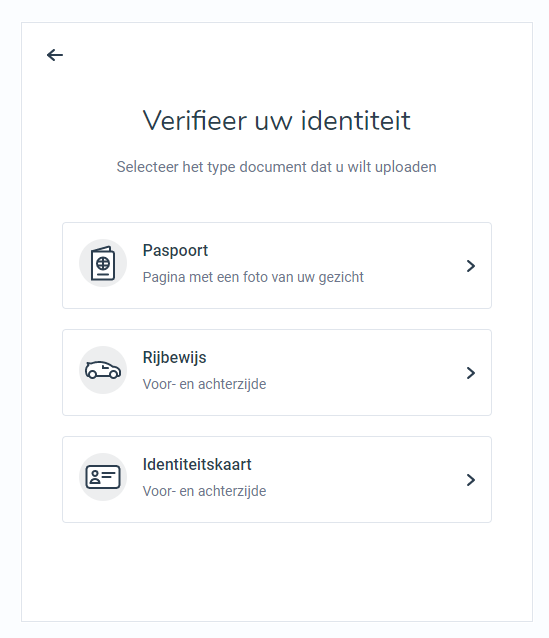
Task: Click the passport booklet icon
Action: point(103,263)
